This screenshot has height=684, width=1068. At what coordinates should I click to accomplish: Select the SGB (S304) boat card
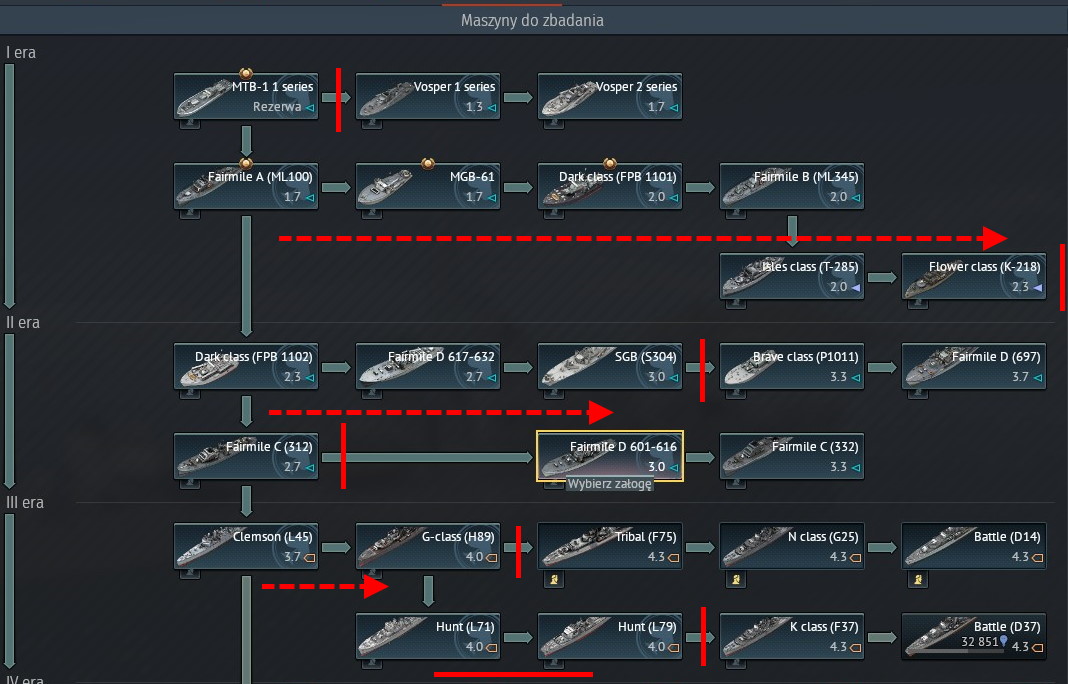coord(610,366)
